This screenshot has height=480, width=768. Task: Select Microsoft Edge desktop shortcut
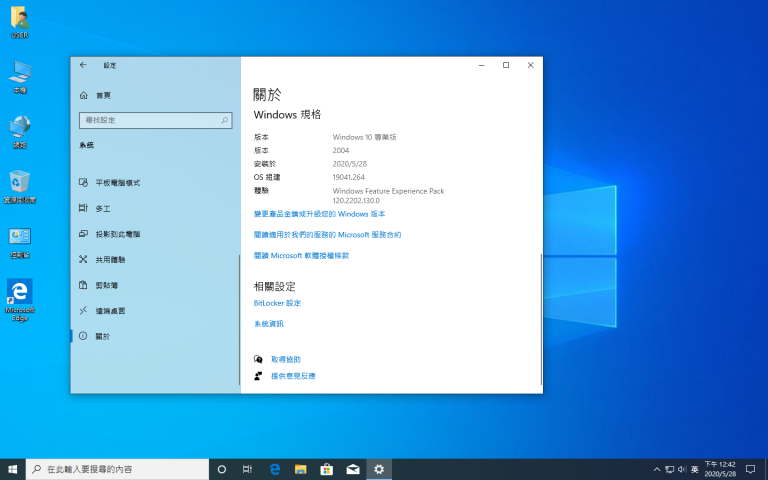(x=20, y=300)
